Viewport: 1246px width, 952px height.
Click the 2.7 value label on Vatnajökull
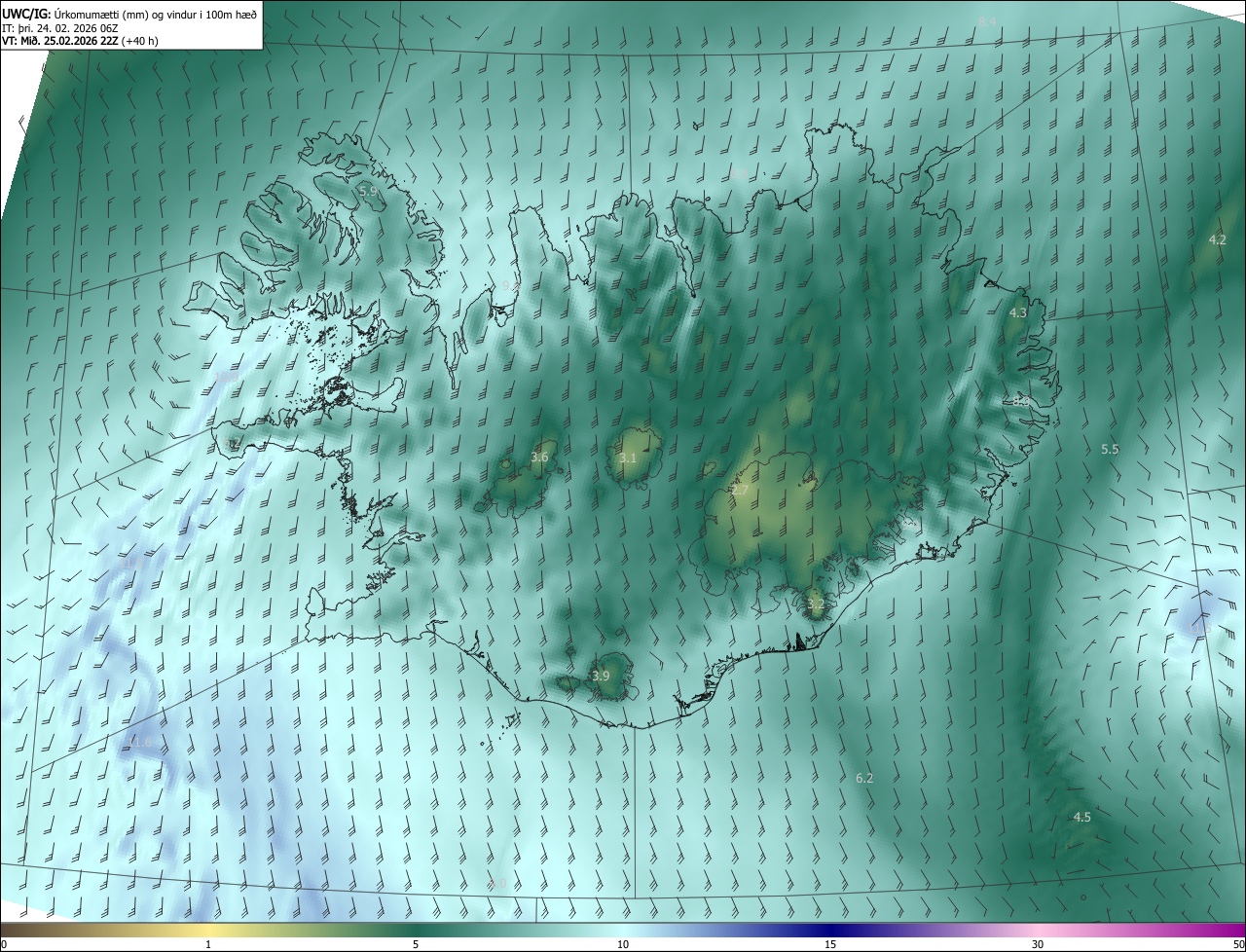pyautogui.click(x=740, y=490)
